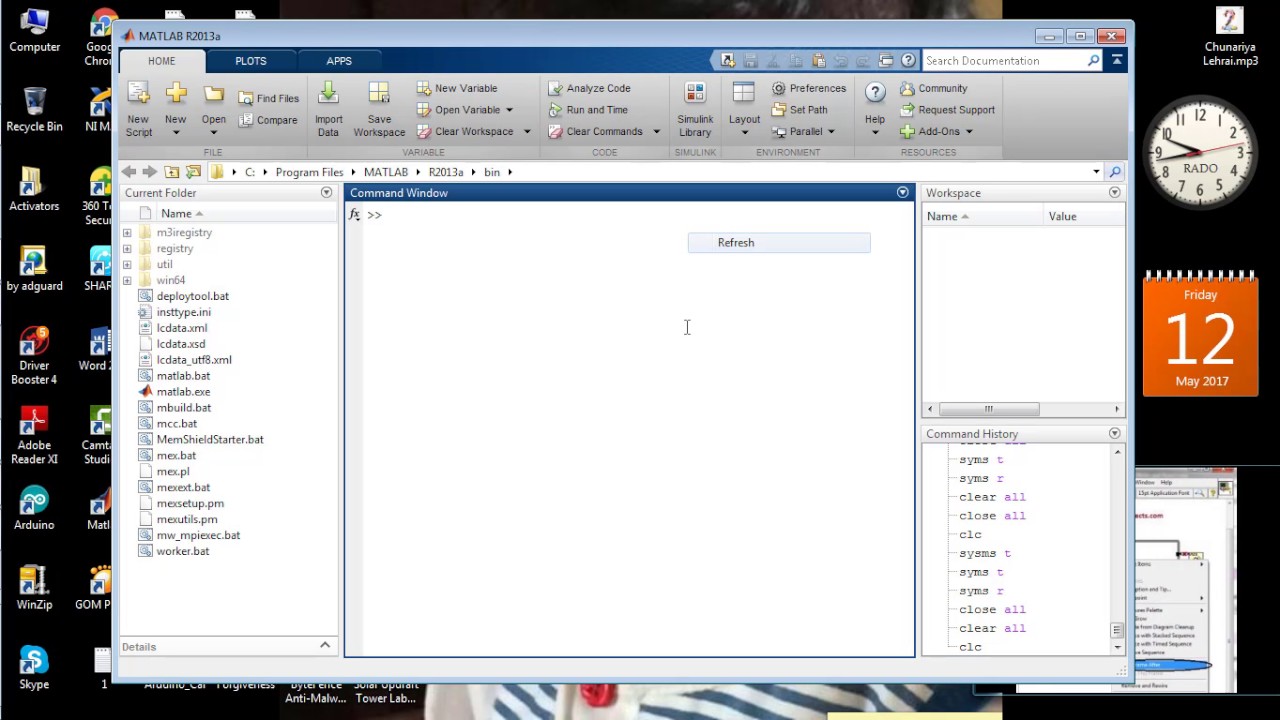The height and width of the screenshot is (720, 1280).
Task: Select matlab.exe in Current Folder
Action: pos(183,392)
